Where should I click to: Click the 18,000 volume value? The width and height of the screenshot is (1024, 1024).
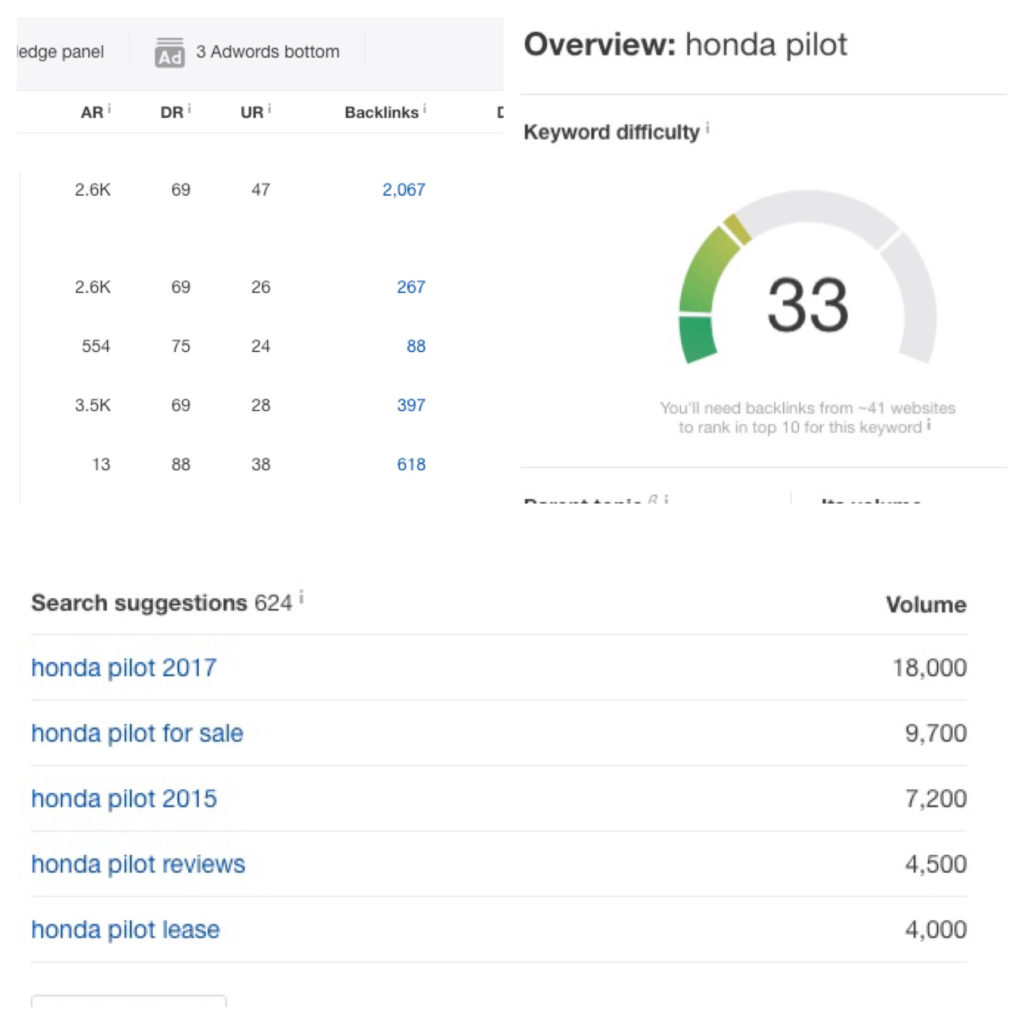[x=929, y=668]
